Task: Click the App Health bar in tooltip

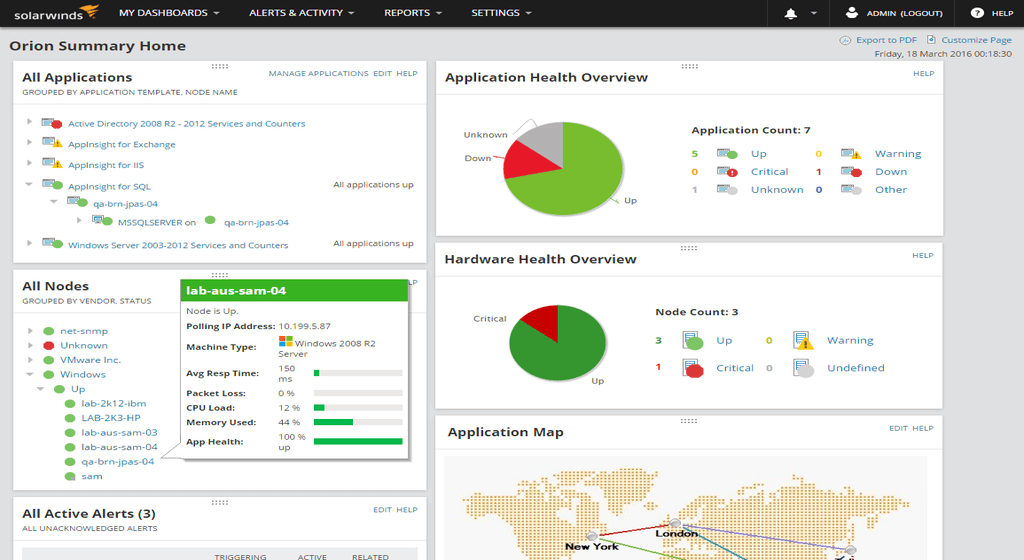Action: point(358,441)
